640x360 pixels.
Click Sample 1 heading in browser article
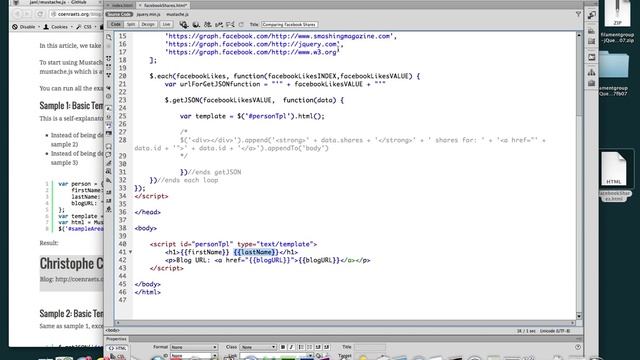(x=71, y=106)
